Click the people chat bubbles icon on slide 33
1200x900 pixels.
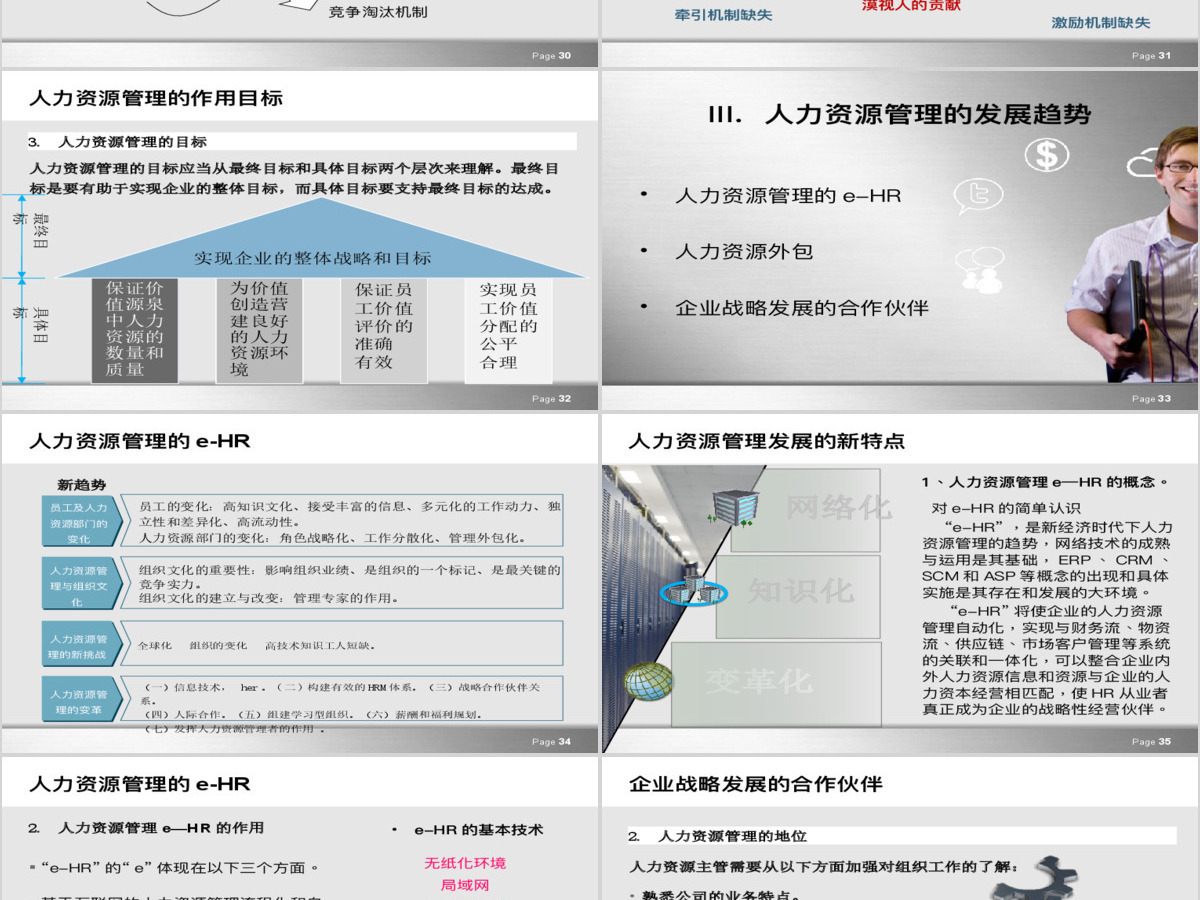(x=979, y=270)
